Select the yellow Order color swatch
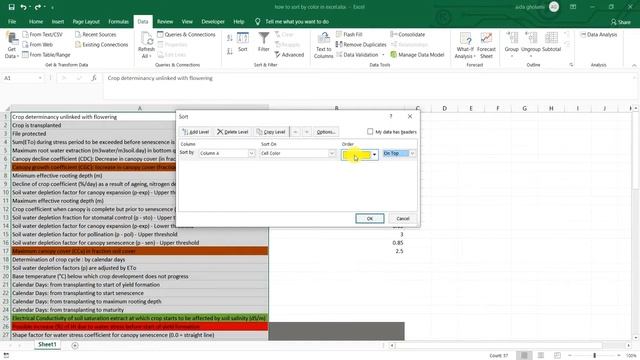 356,154
